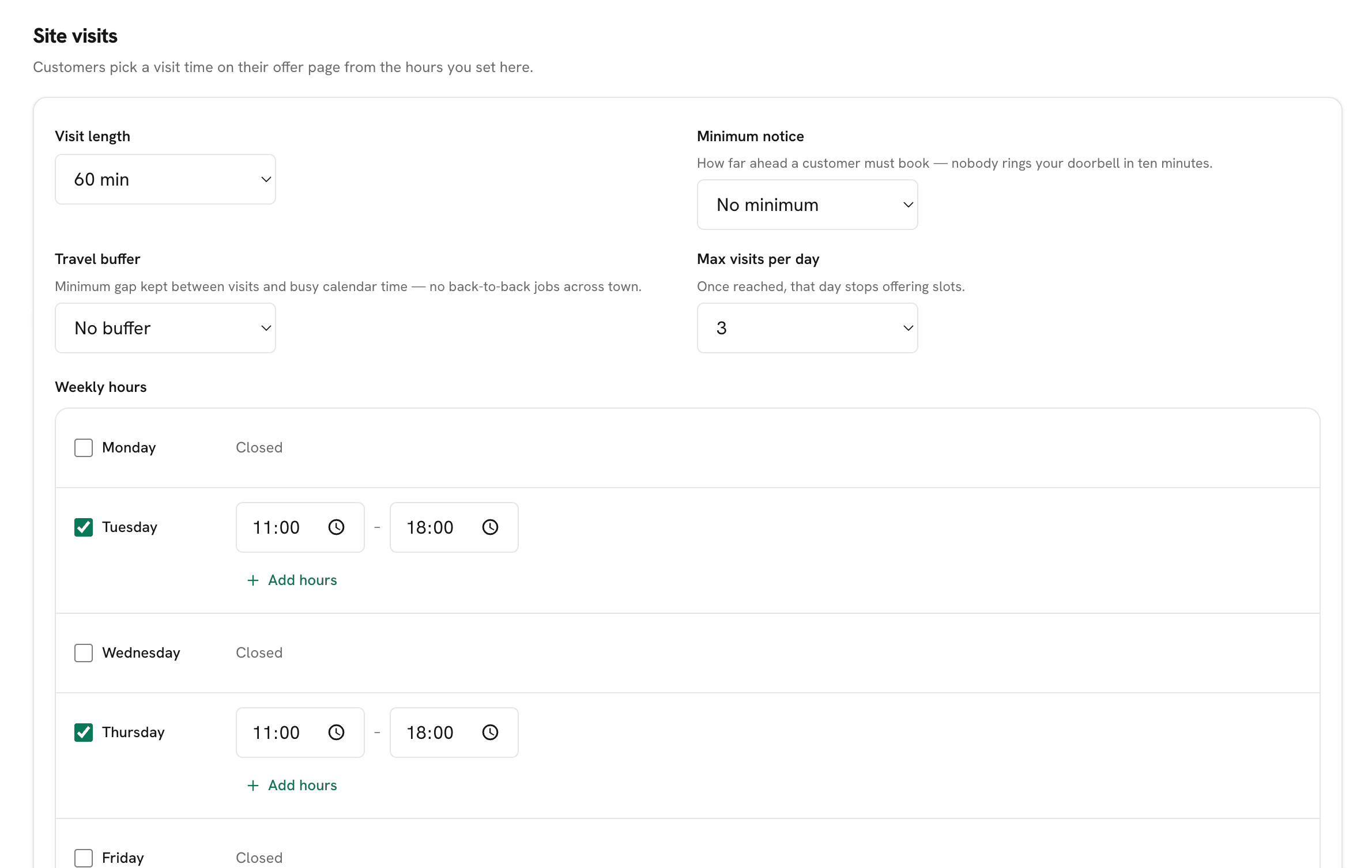The height and width of the screenshot is (868, 1372).
Task: Click the Weekly hours heading
Action: pos(101,387)
